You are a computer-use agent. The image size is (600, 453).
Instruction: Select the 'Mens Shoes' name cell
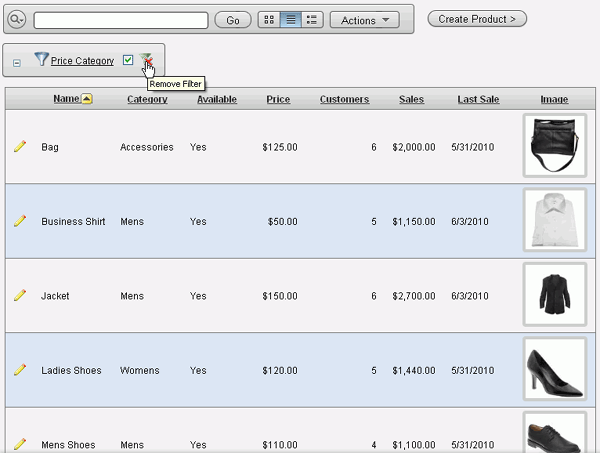pyautogui.click(x=68, y=445)
